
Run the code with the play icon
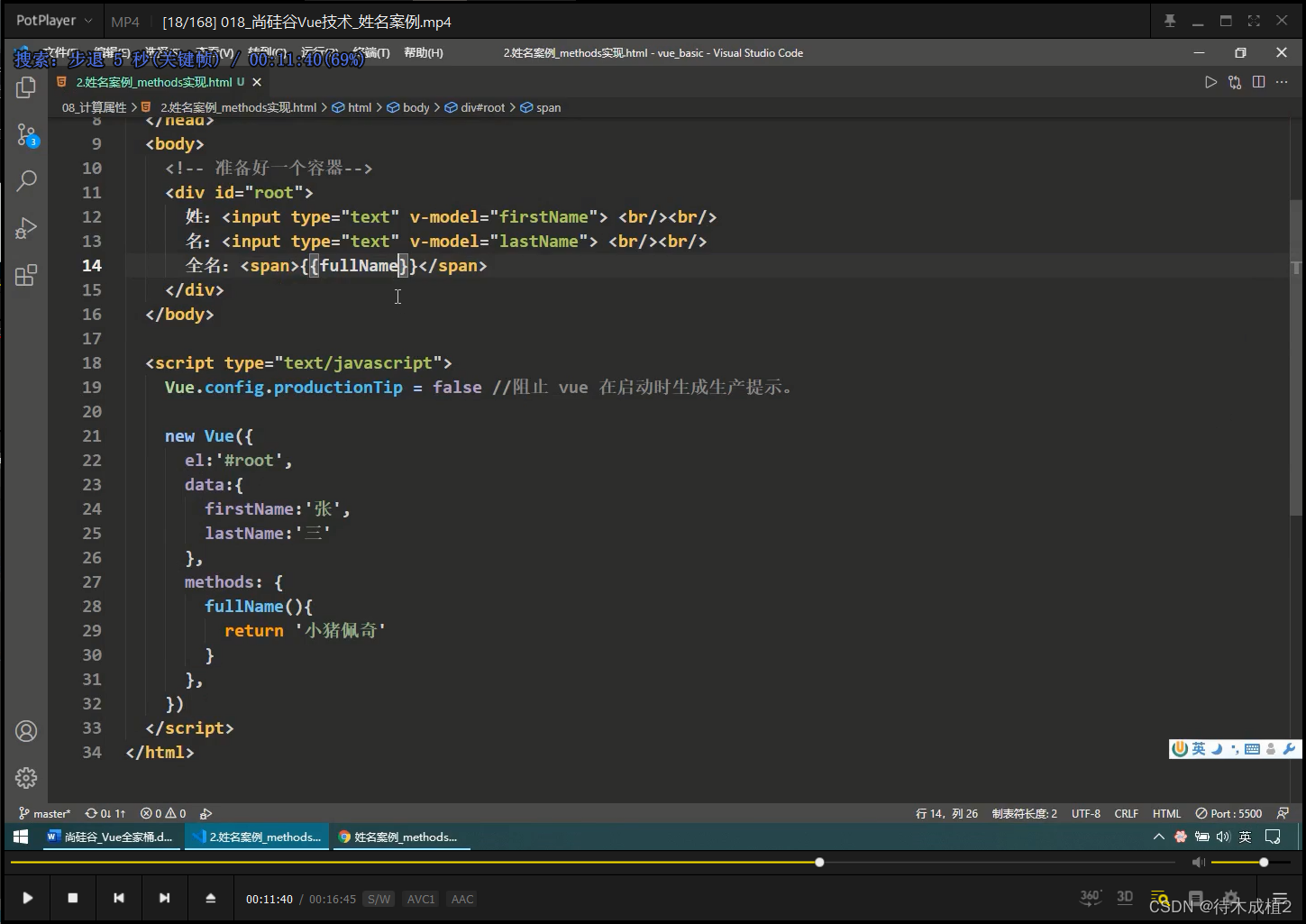click(x=1210, y=82)
